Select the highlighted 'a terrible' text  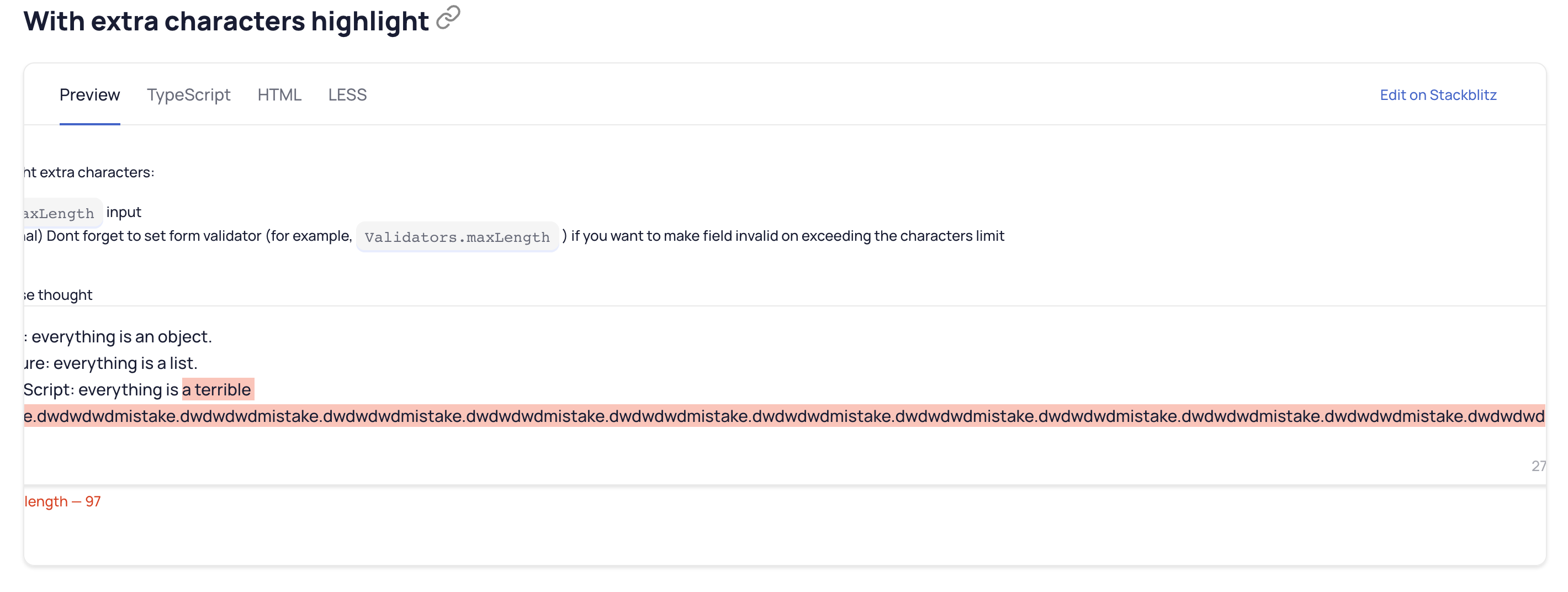pos(219,389)
